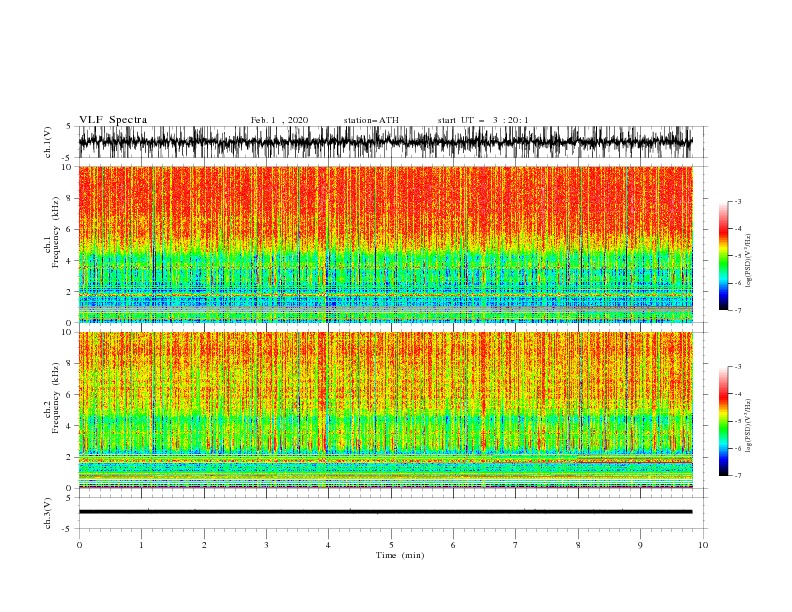Image resolution: width=792 pixels, height=612 pixels.
Task: Click the 'ch.1(V)' waveform axis label
Action: point(48,142)
